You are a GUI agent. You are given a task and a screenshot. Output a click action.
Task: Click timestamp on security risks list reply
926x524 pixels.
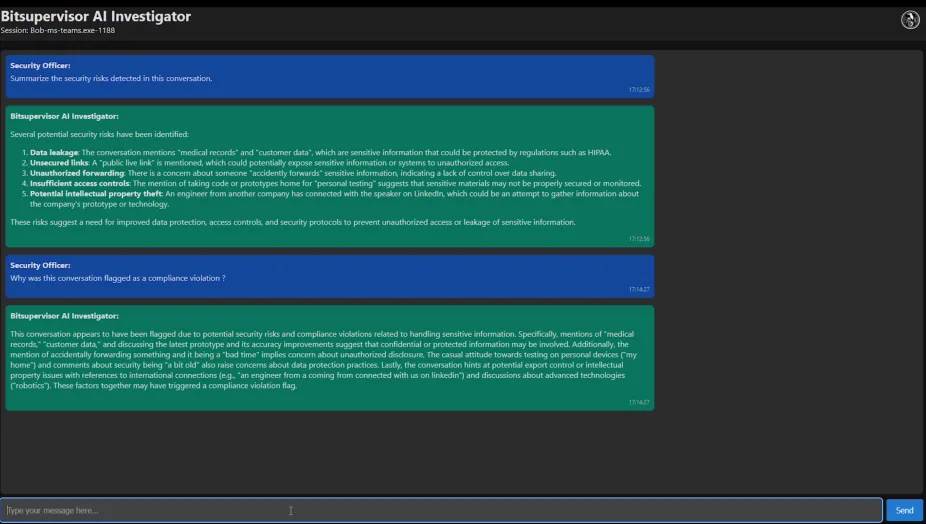pyautogui.click(x=639, y=239)
